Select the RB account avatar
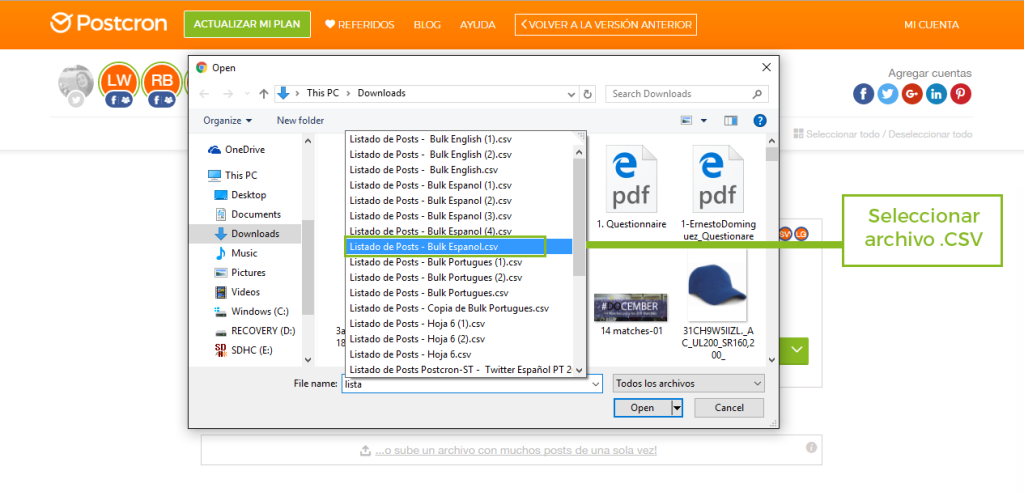1024x492 pixels. click(x=161, y=81)
